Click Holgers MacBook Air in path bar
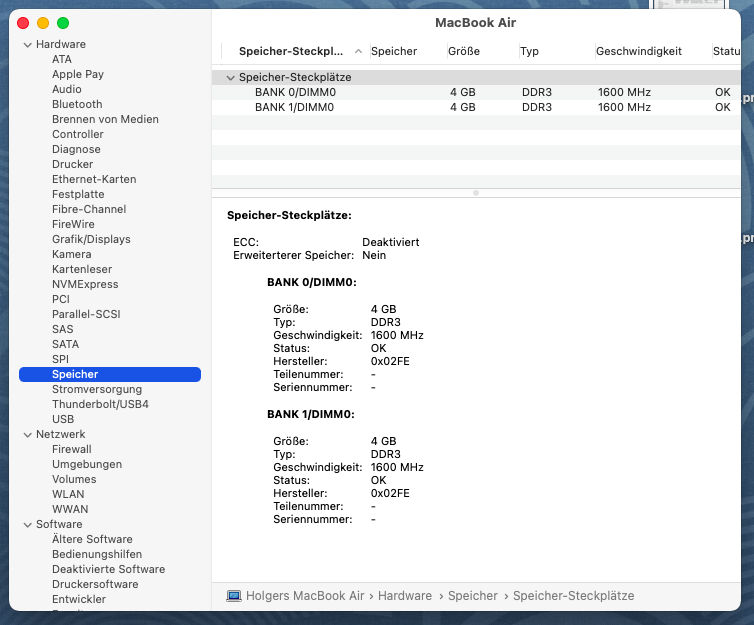This screenshot has height=625, width=754. pyautogui.click(x=305, y=596)
